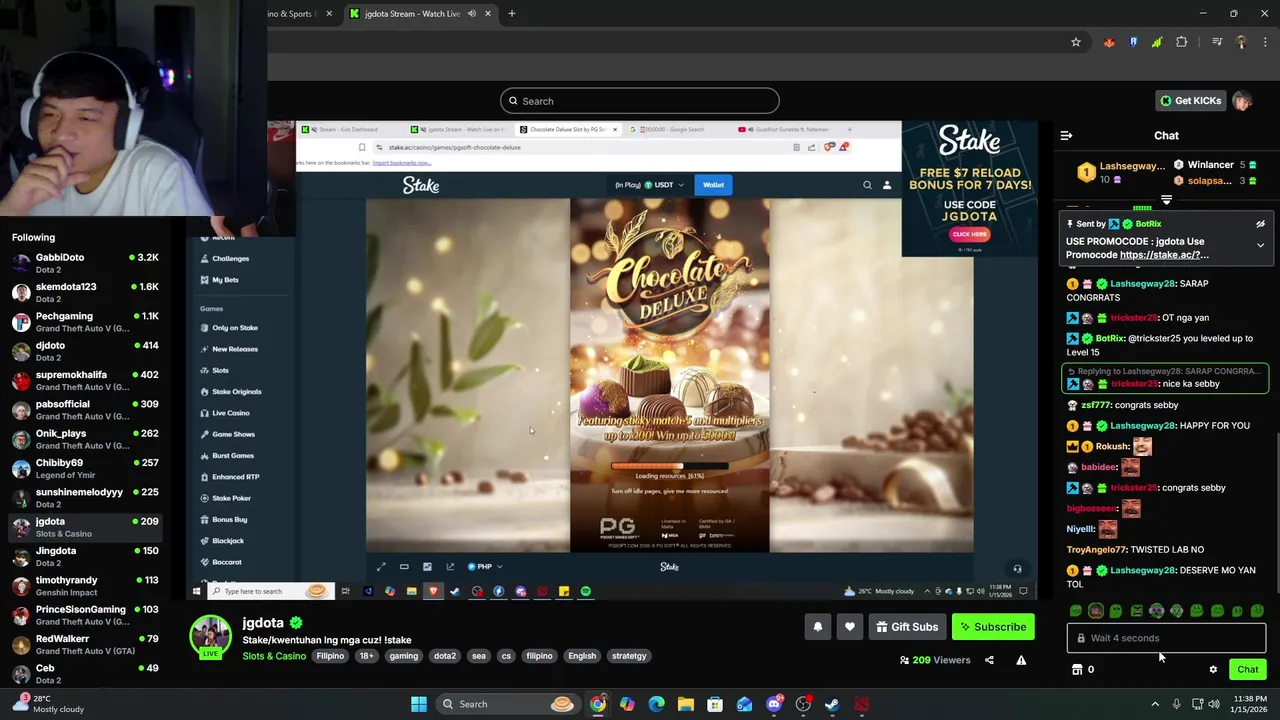Click New Releases in streamed Stake sidebar
The width and height of the screenshot is (1280, 720).
click(x=234, y=349)
